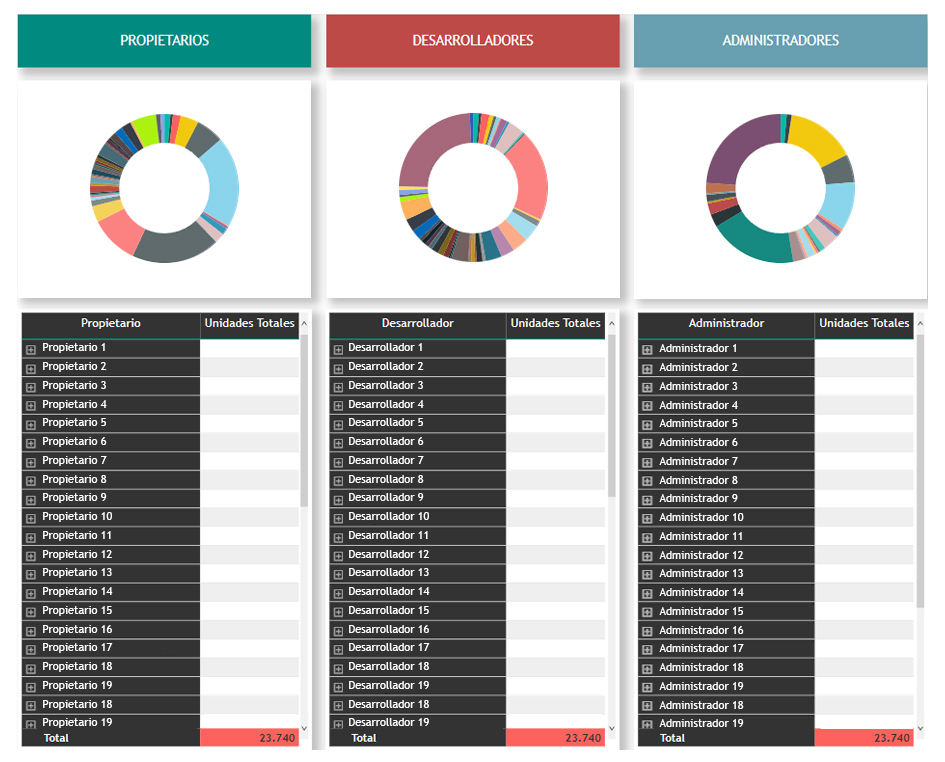Select the ADMINISTRADORES header banner
This screenshot has height=762, width=945.
779,40
